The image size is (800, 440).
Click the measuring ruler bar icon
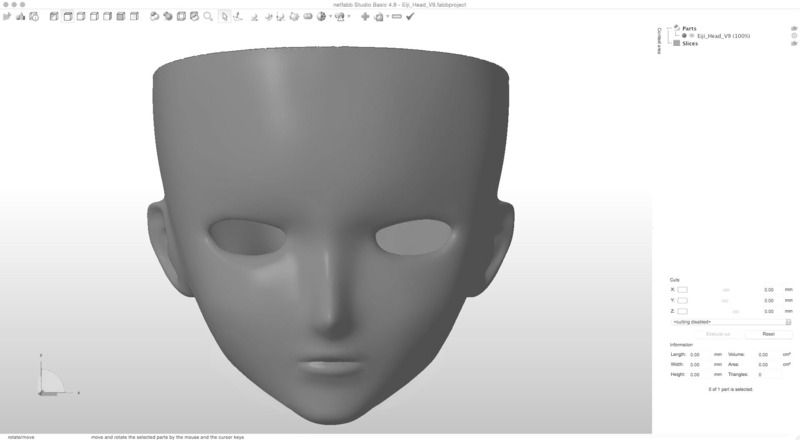pyautogui.click(x=396, y=17)
